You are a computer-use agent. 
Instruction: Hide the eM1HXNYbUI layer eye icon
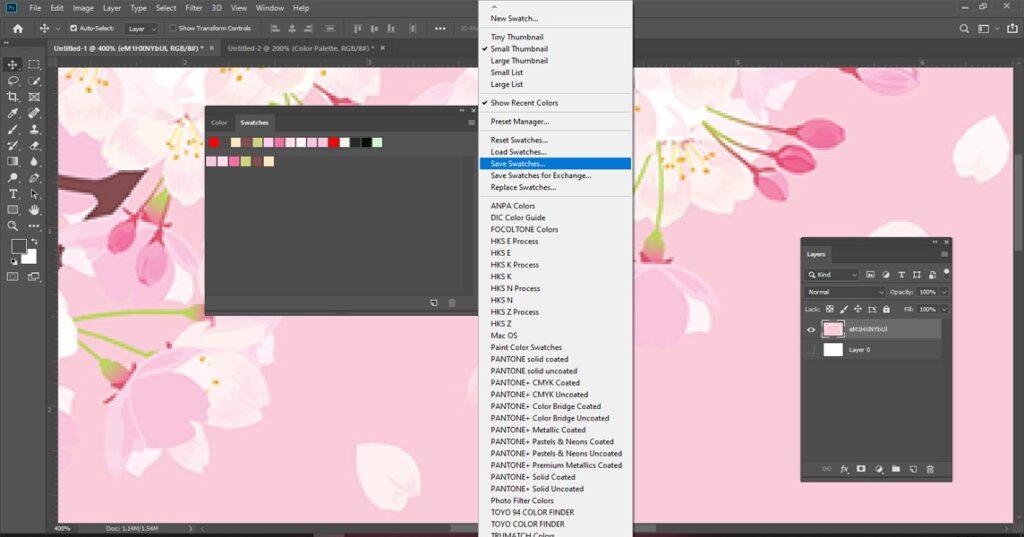(x=811, y=330)
